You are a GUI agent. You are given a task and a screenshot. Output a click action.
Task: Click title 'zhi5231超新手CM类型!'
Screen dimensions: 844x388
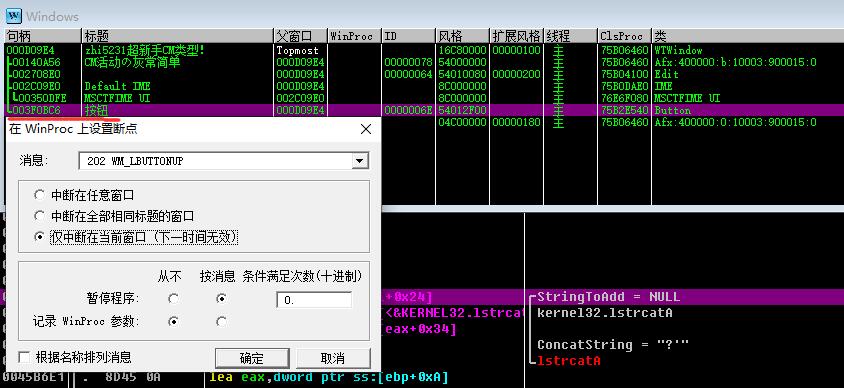[144, 50]
